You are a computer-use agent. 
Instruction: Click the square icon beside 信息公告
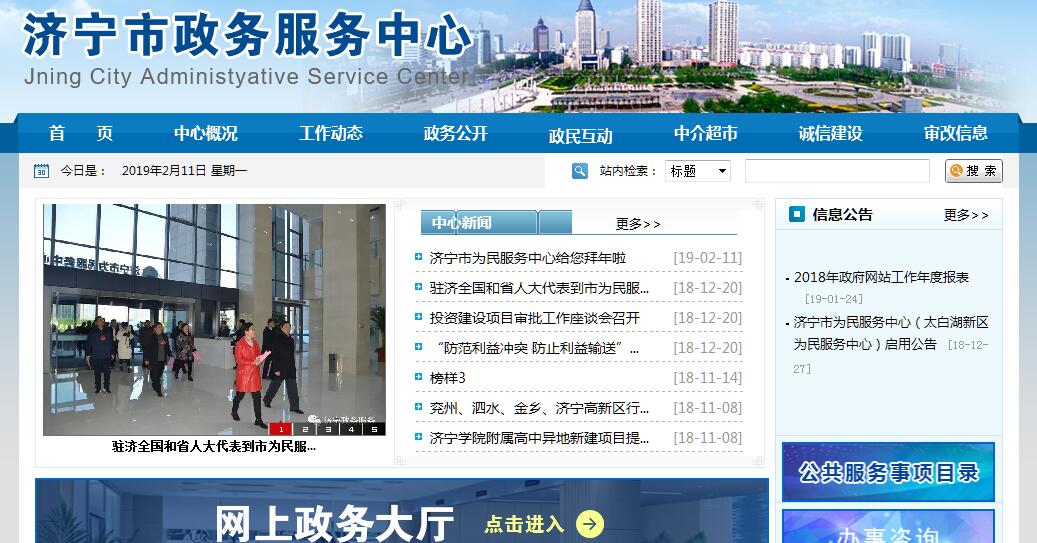(796, 214)
